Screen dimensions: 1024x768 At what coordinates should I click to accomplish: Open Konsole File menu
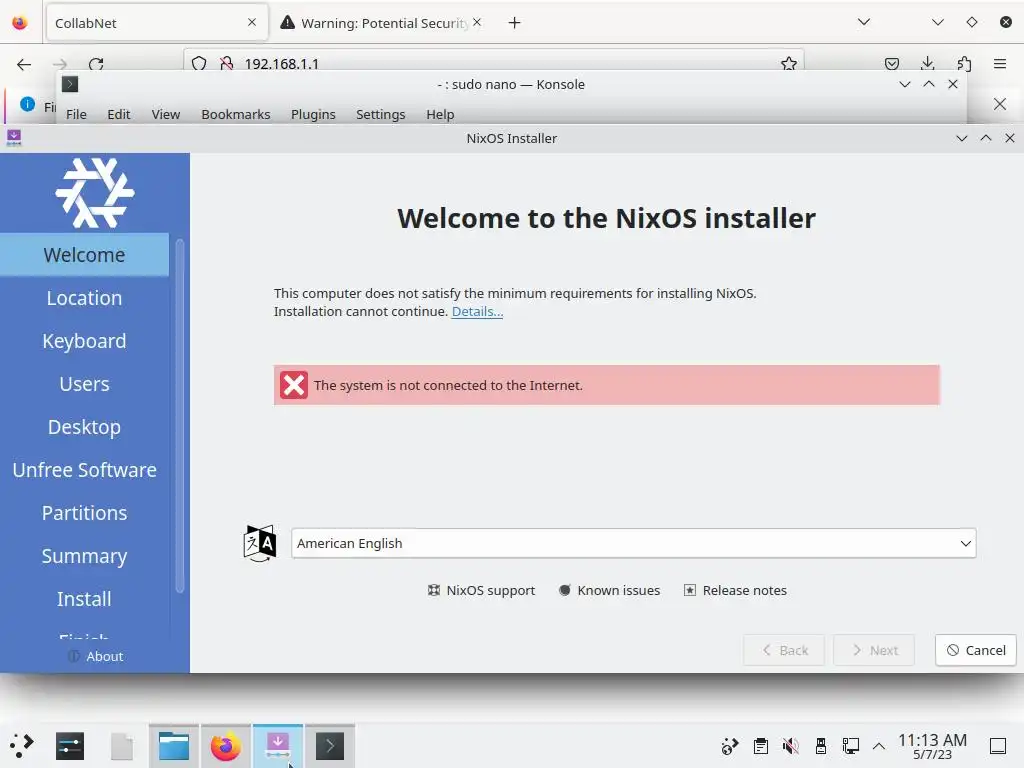76,114
